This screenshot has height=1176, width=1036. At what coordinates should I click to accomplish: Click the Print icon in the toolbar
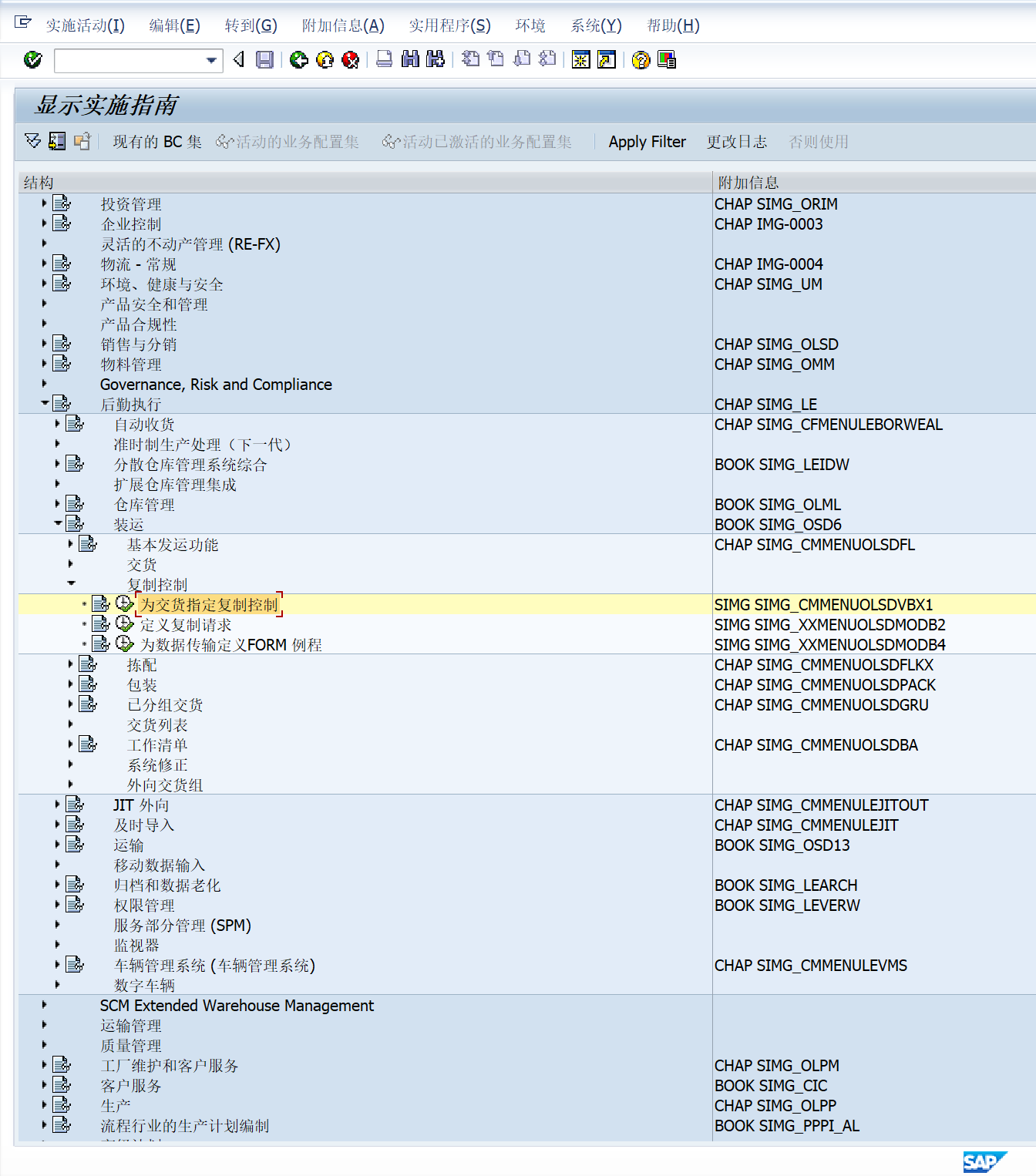(384, 60)
